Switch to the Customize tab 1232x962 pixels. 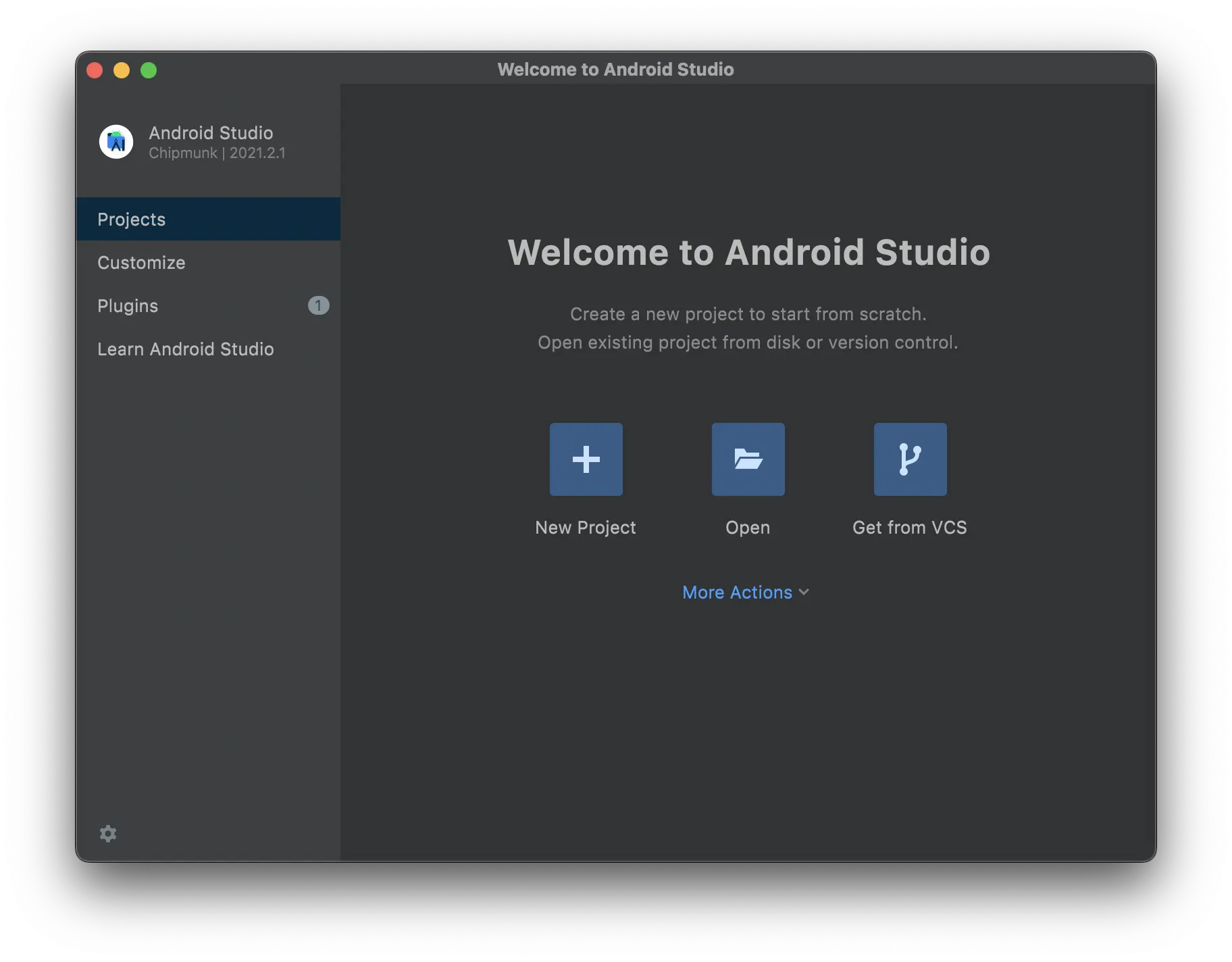tap(141, 262)
